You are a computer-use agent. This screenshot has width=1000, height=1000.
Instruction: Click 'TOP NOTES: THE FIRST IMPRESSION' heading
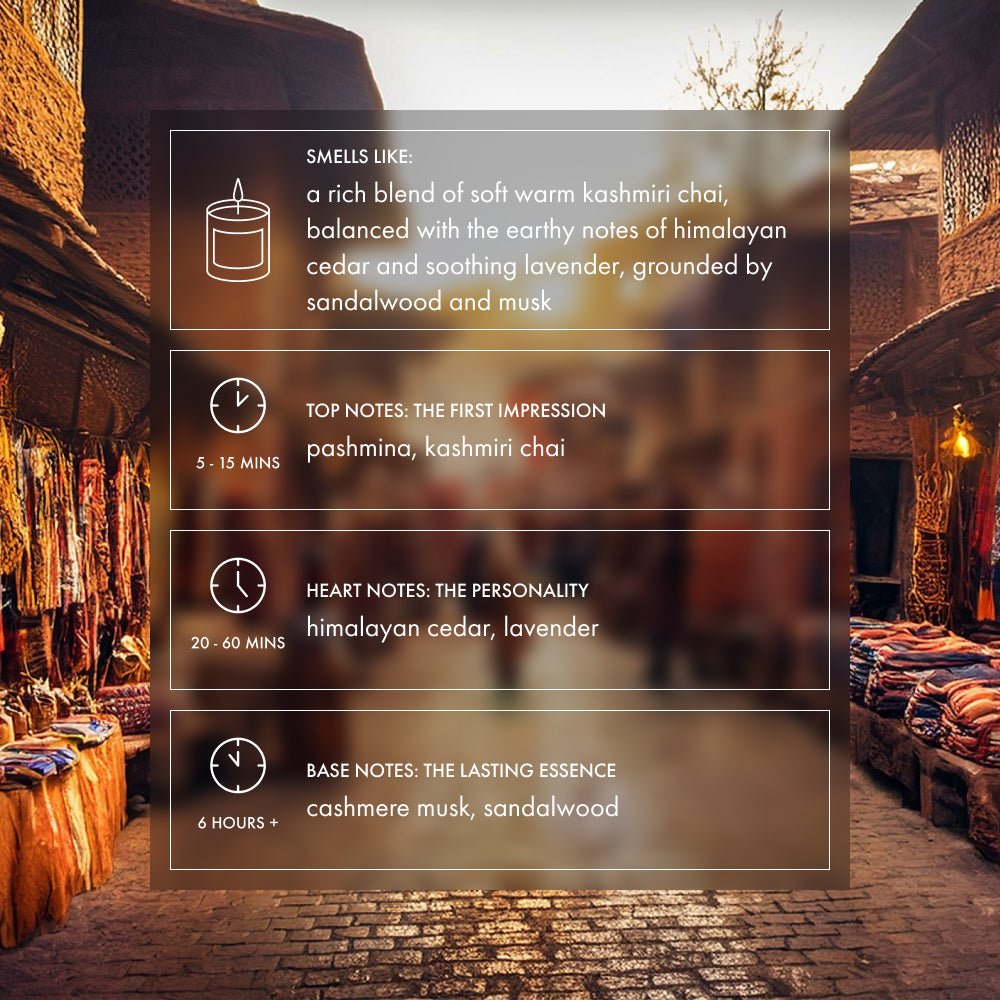coord(456,410)
